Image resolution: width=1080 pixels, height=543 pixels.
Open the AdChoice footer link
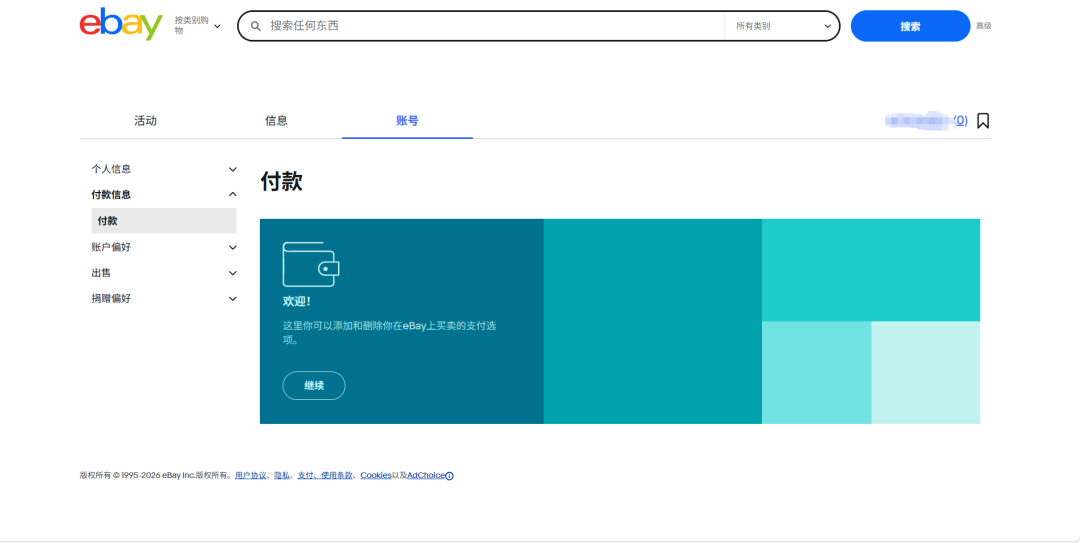(x=426, y=475)
